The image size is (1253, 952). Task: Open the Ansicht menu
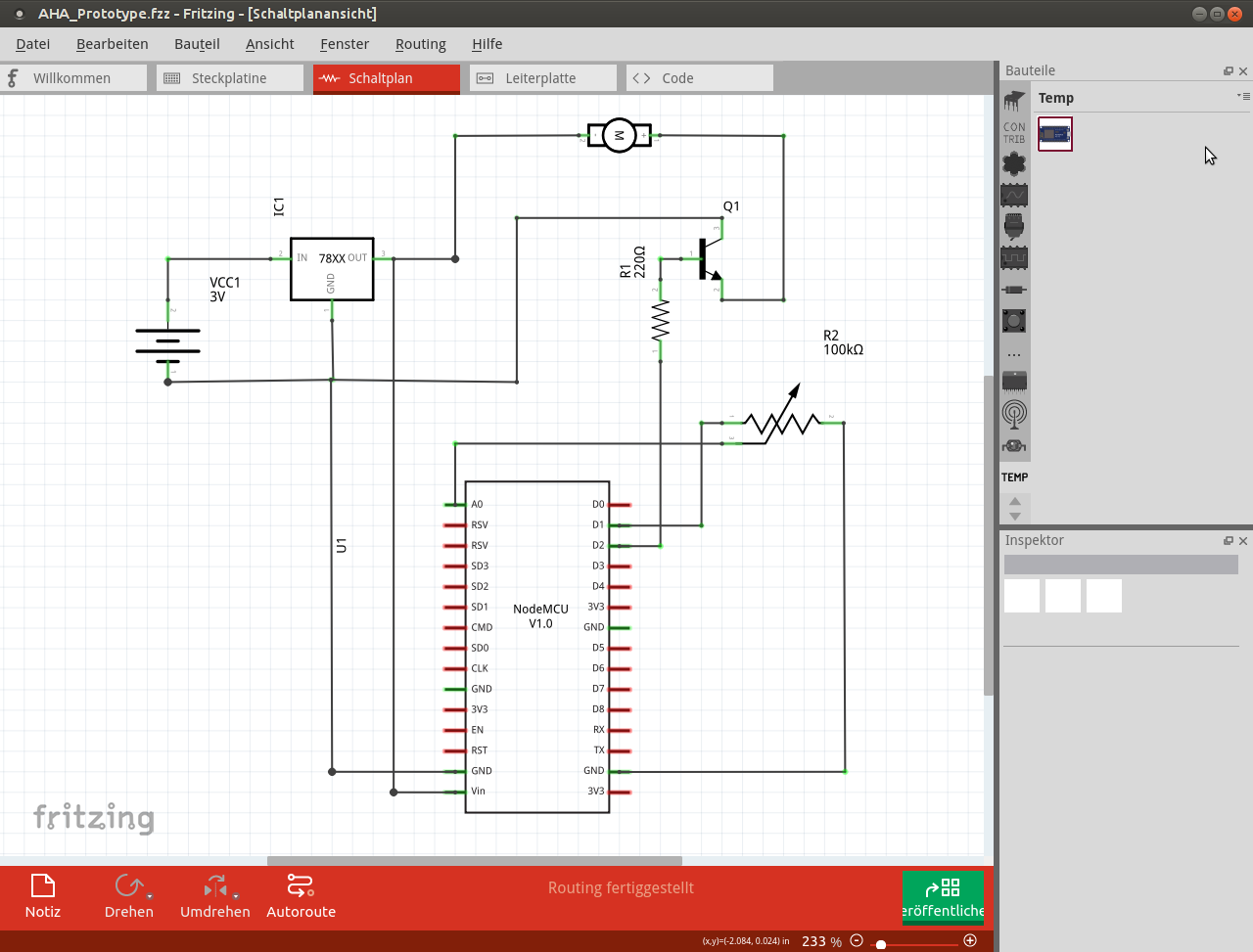[270, 44]
